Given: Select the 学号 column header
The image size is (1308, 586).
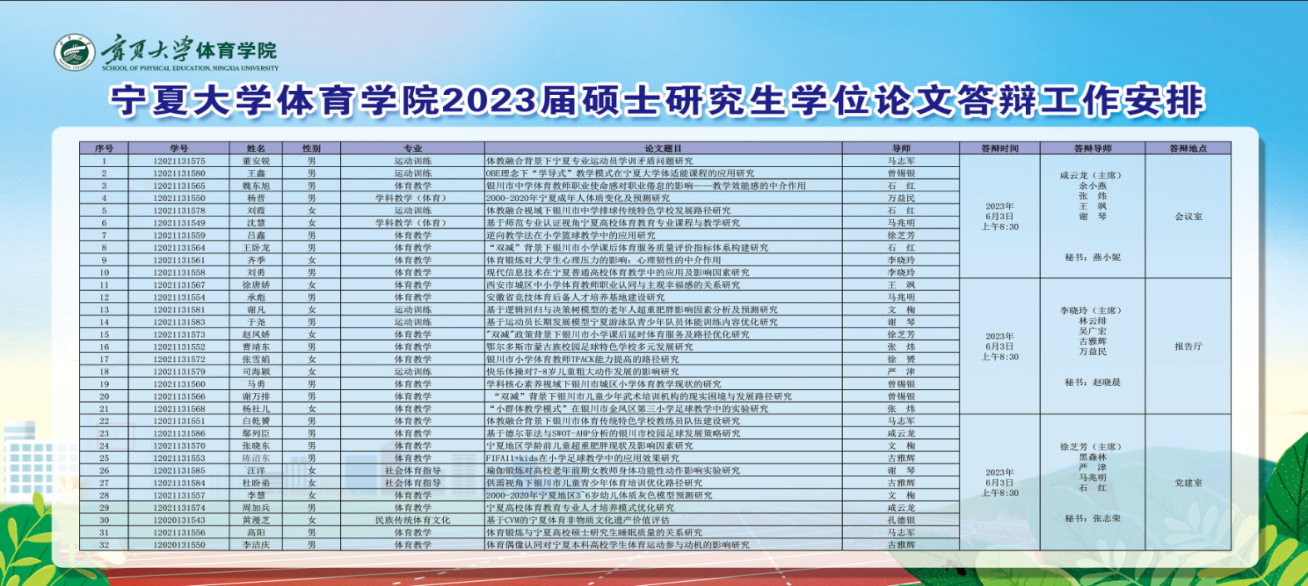Looking at the screenshot, I should [x=179, y=148].
